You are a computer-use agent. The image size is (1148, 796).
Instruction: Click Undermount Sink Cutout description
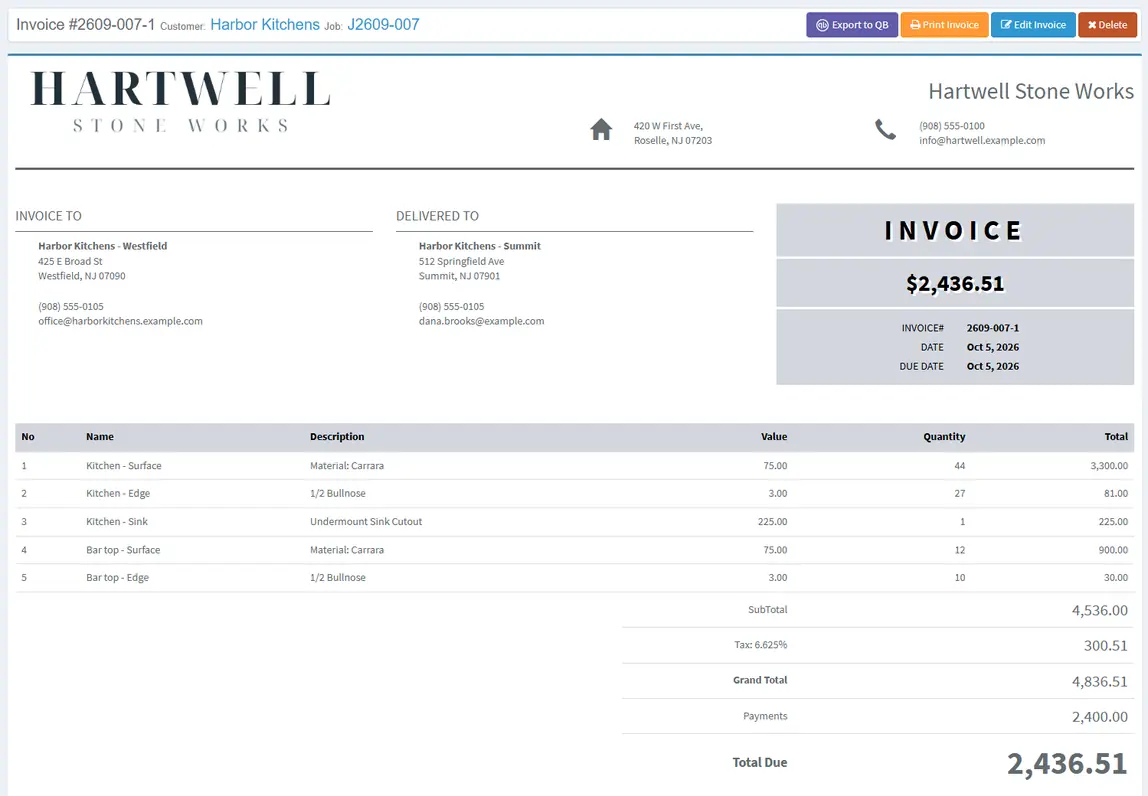[x=366, y=521]
